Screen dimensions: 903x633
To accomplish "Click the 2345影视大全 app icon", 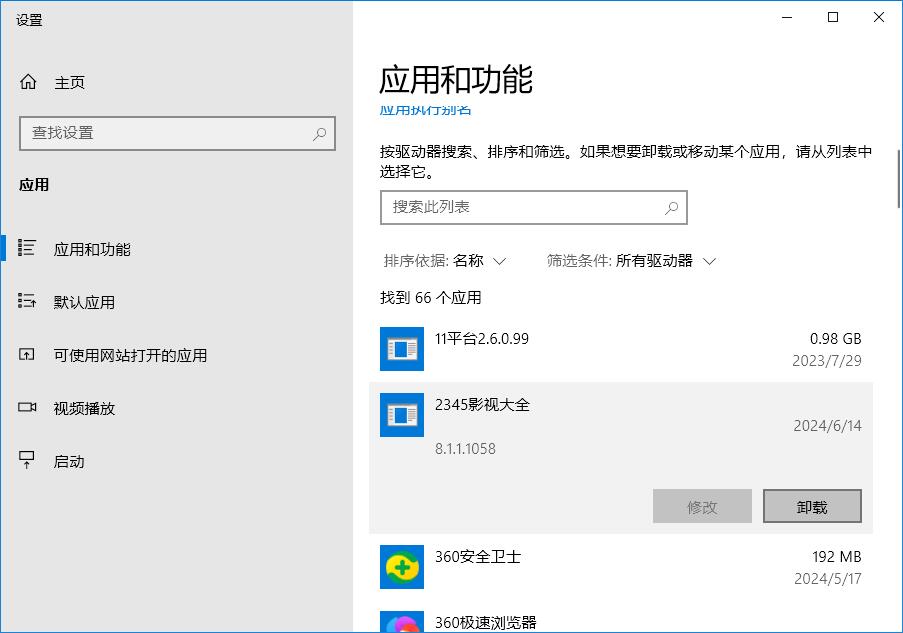I will (x=402, y=415).
